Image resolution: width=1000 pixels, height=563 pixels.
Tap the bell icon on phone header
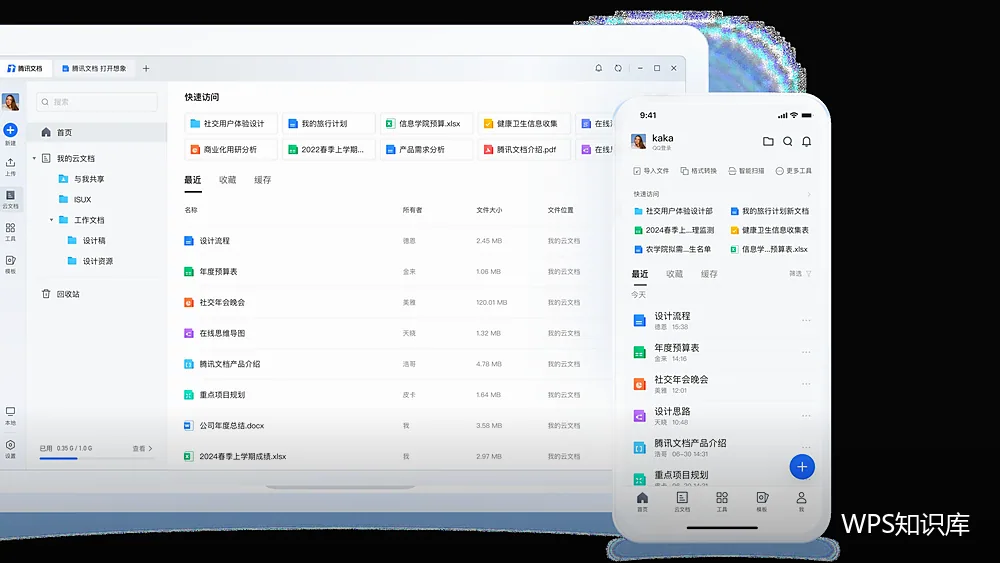pos(806,142)
